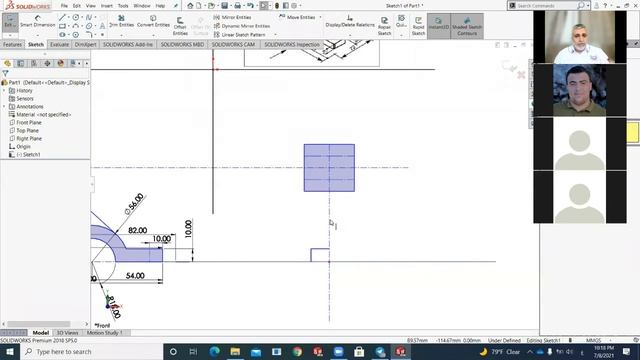640x360 pixels.
Task: Click Convert Entities tool
Action: (x=153, y=21)
